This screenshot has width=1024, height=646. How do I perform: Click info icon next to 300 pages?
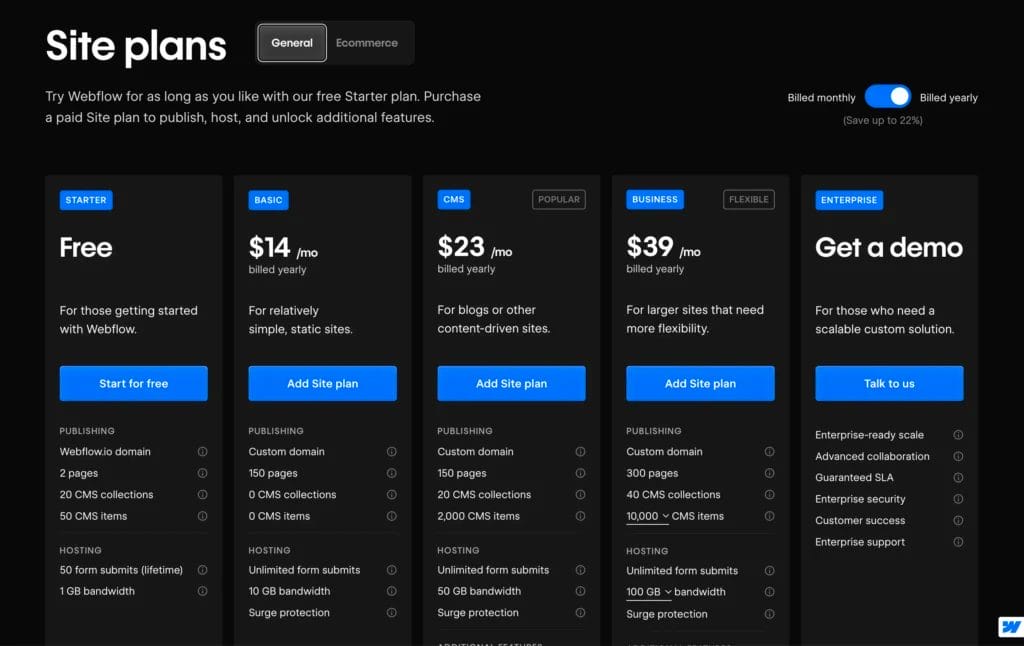pyautogui.click(x=770, y=473)
